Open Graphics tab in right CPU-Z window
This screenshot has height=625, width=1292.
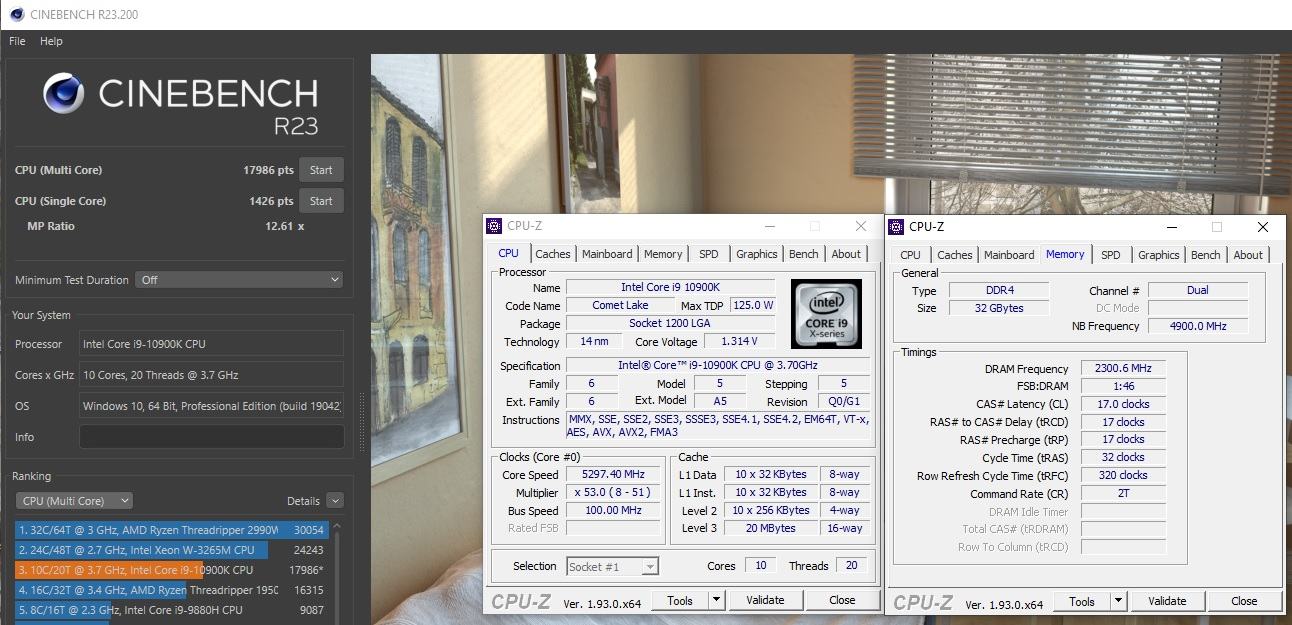(1159, 255)
